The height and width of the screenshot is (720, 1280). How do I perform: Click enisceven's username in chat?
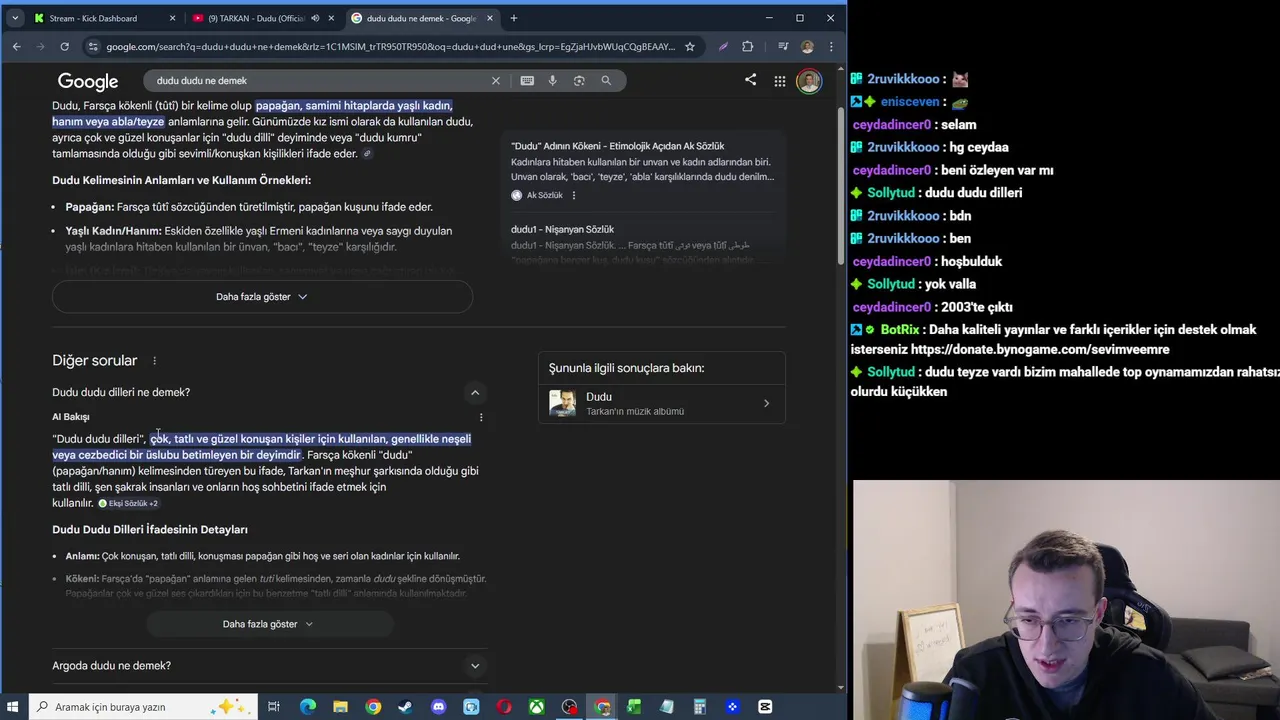point(910,102)
